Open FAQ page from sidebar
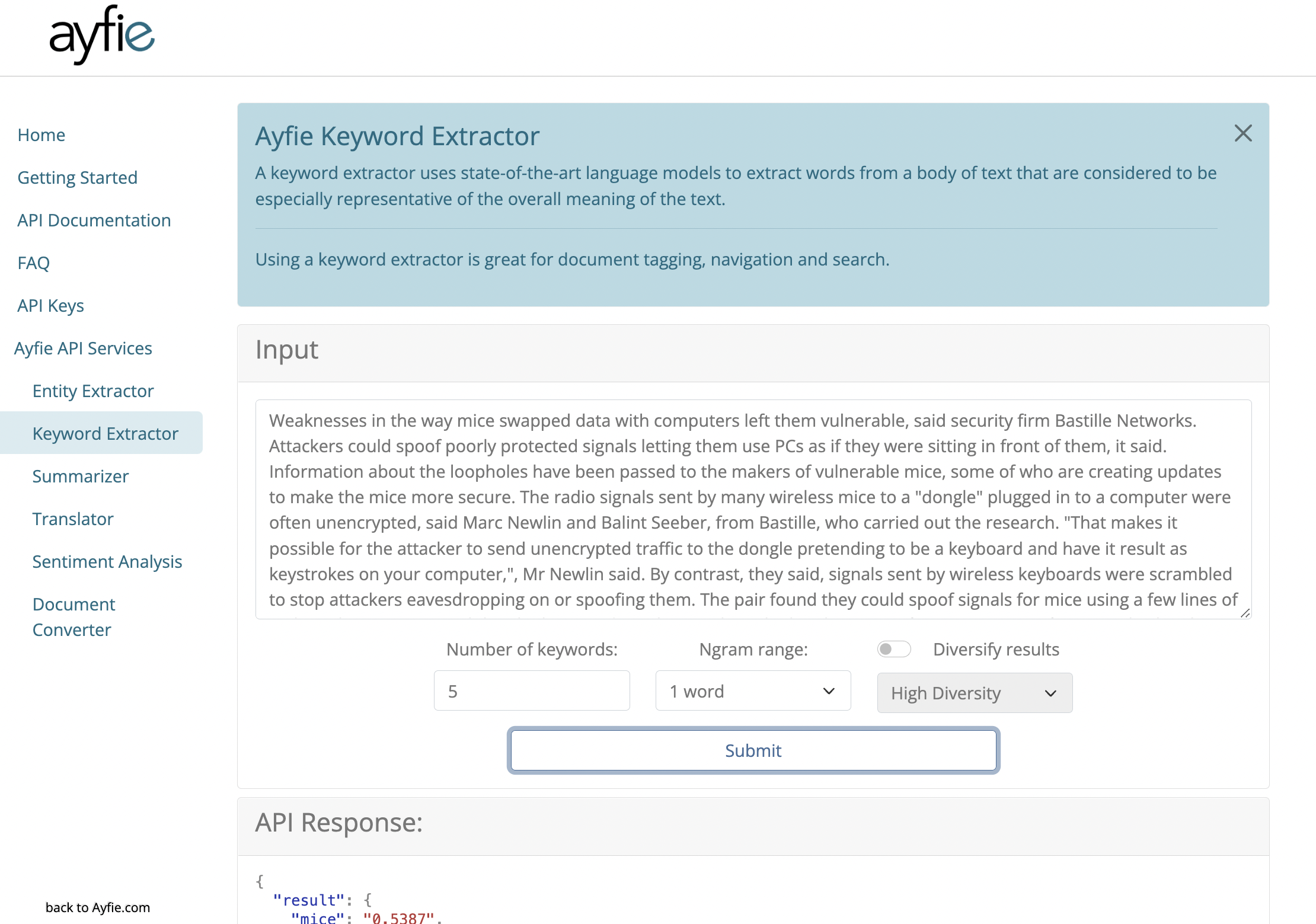Screen dimensions: 1316x924 pyautogui.click(x=34, y=262)
